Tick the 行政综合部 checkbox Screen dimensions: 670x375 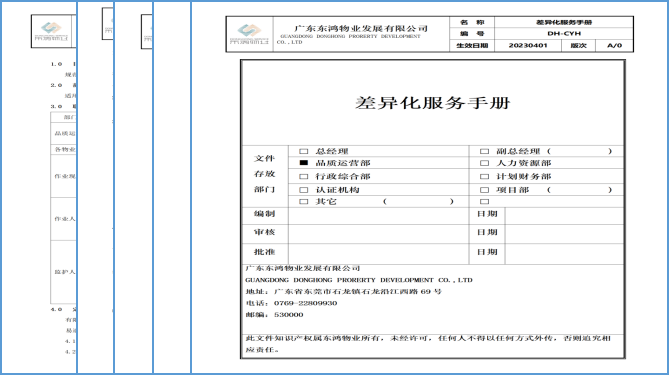point(303,176)
